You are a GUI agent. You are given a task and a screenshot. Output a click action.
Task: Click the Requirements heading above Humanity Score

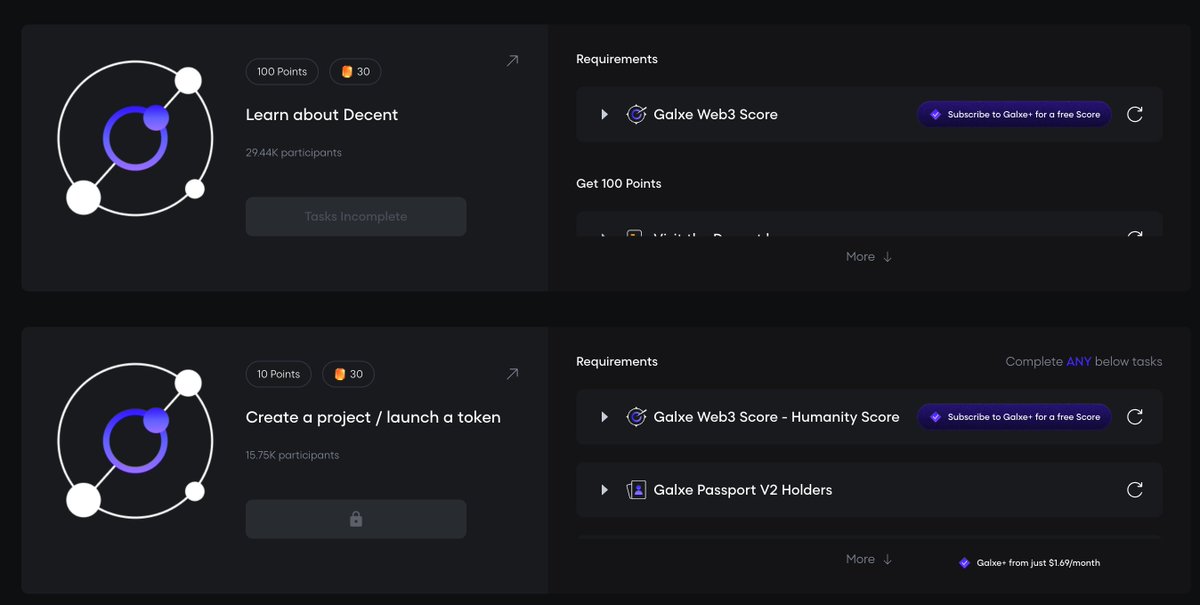tap(617, 361)
